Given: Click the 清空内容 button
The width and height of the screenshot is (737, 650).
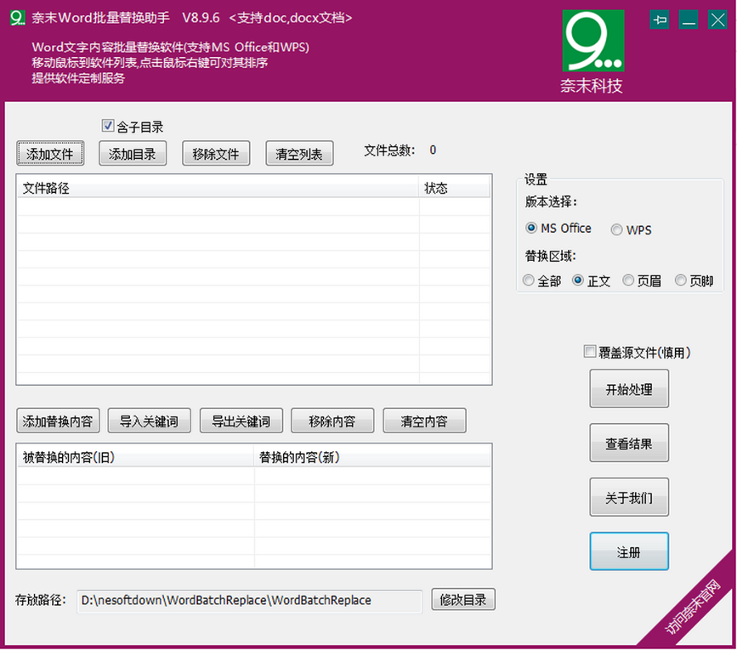Looking at the screenshot, I should pyautogui.click(x=424, y=421).
